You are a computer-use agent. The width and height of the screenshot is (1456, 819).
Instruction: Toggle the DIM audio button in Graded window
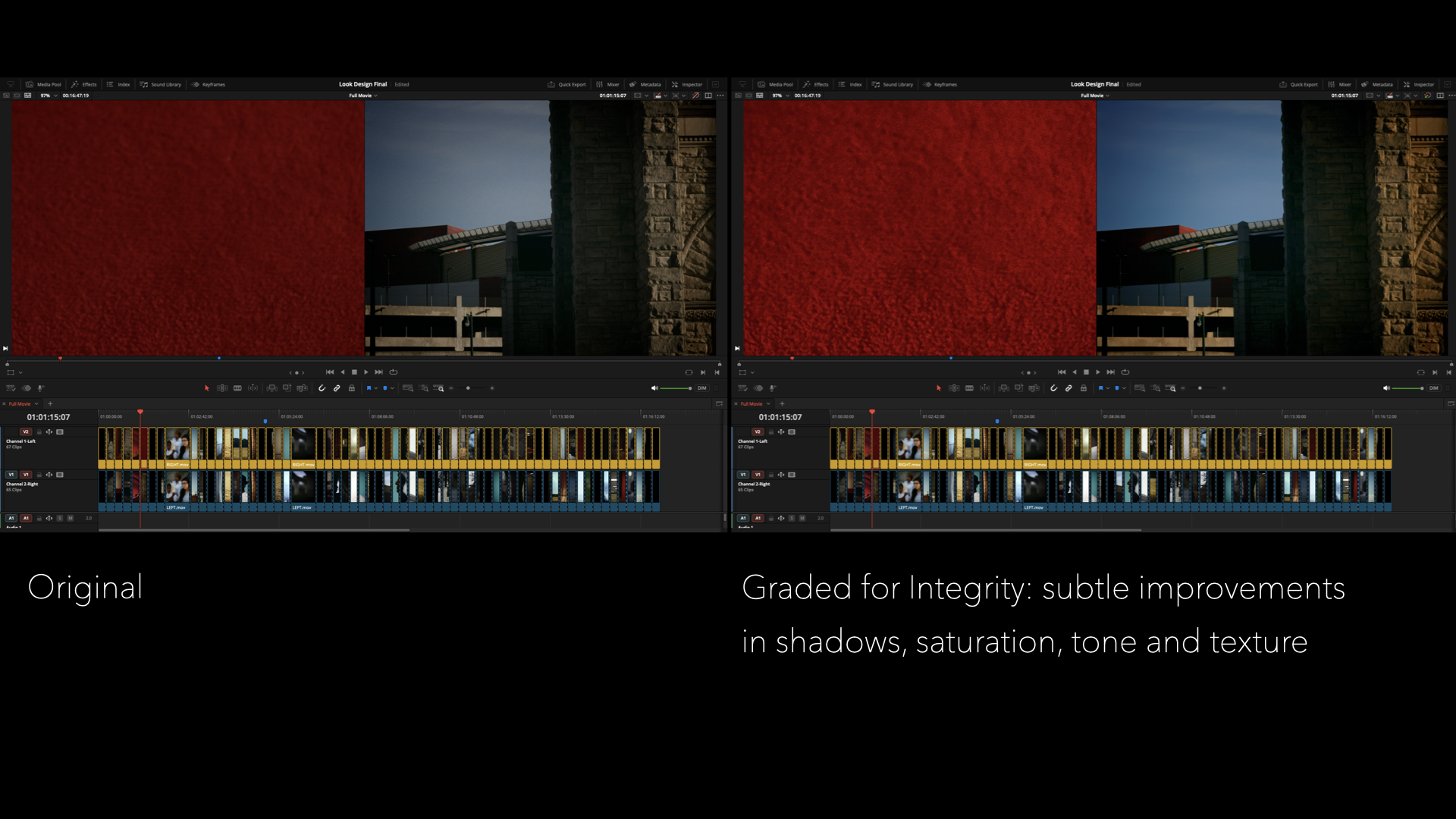tap(1433, 388)
